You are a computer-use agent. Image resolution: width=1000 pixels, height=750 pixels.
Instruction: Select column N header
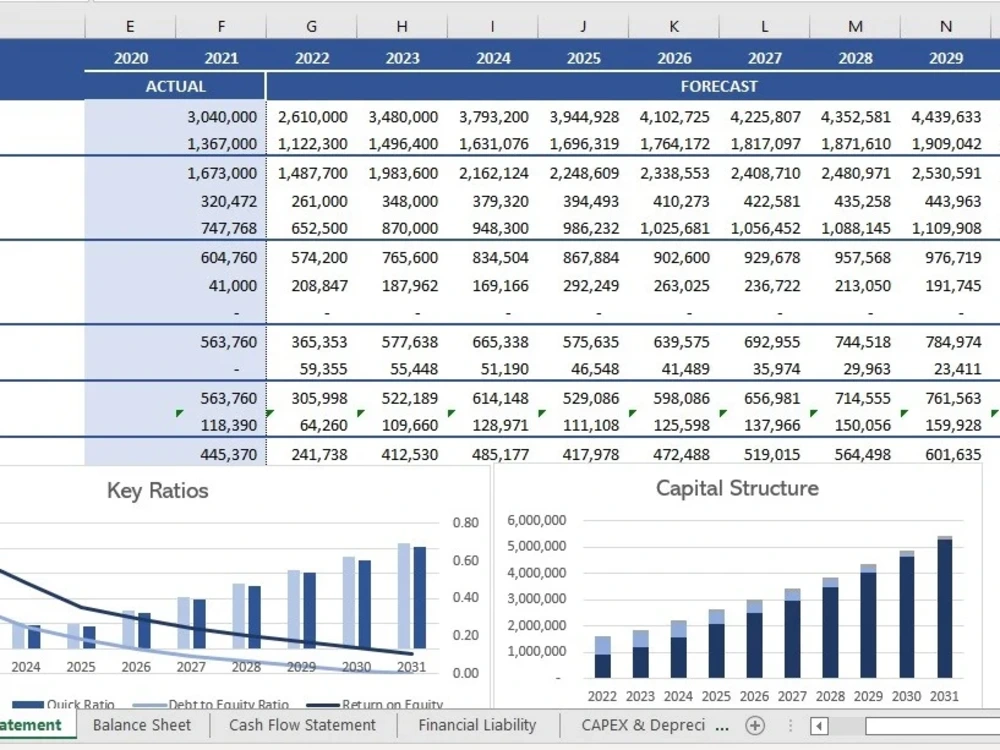946,26
